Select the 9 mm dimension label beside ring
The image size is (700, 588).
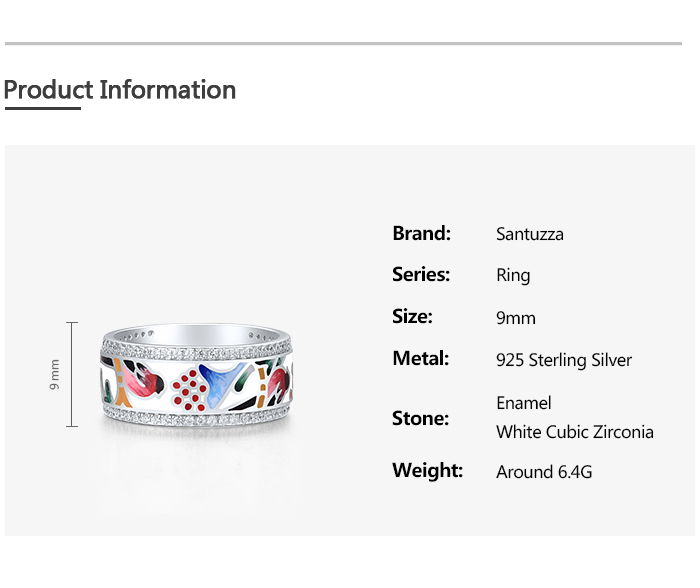(x=55, y=374)
